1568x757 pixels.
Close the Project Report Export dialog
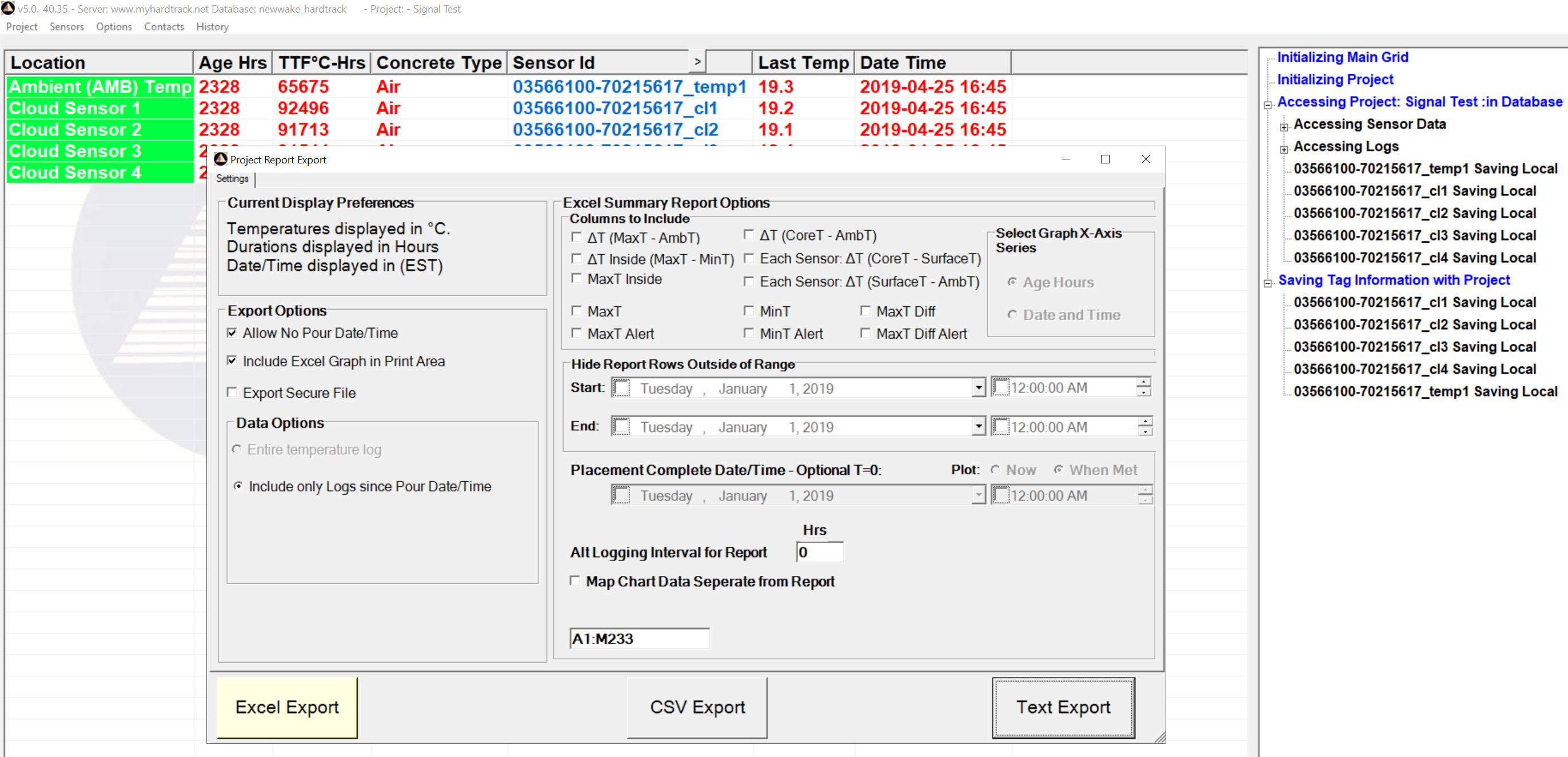1145,159
